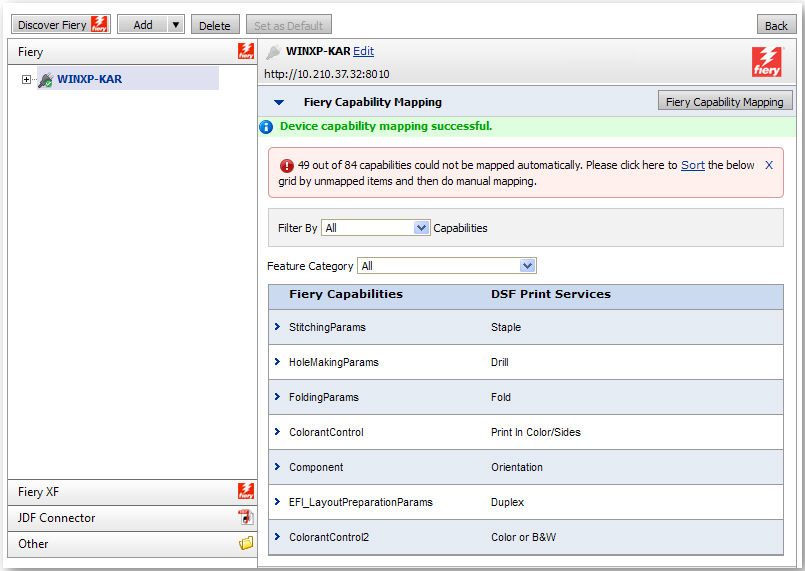Click the large fiery logo in header
This screenshot has height=571, width=805.
[x=767, y=62]
